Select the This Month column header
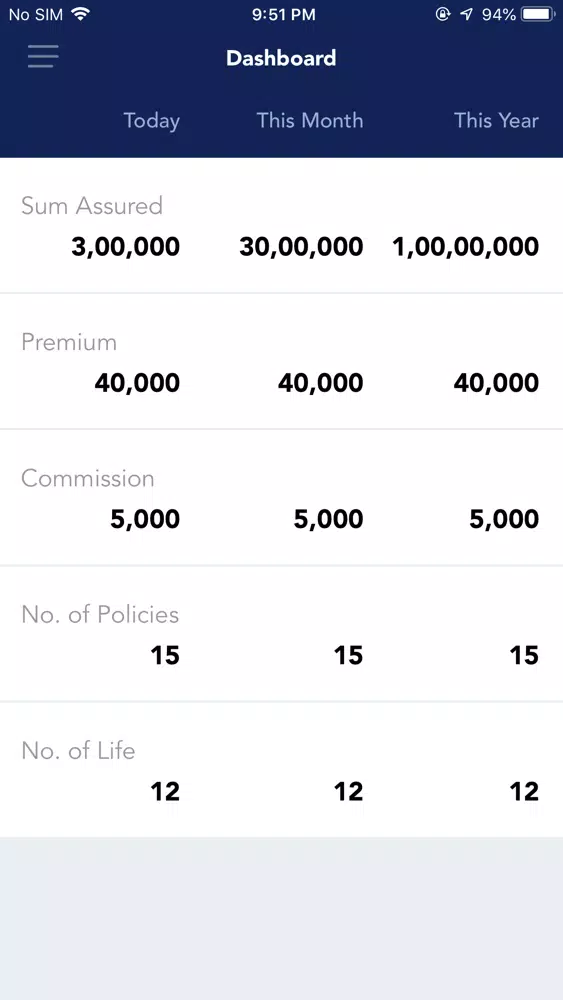 (x=310, y=120)
